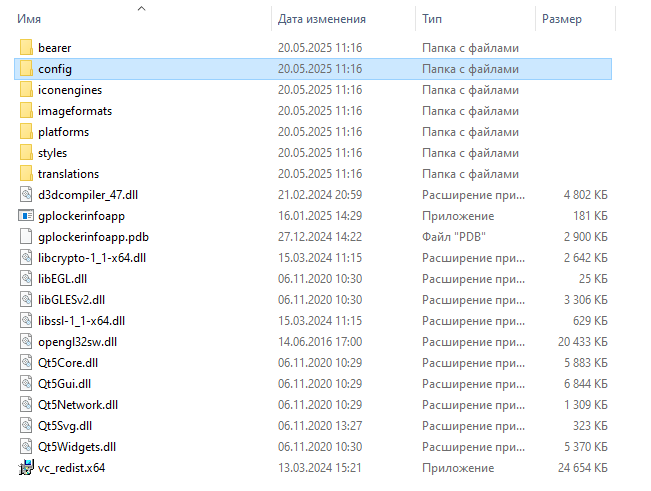
Task: Click the Qt5Network.dll file icon
Action: (26, 405)
